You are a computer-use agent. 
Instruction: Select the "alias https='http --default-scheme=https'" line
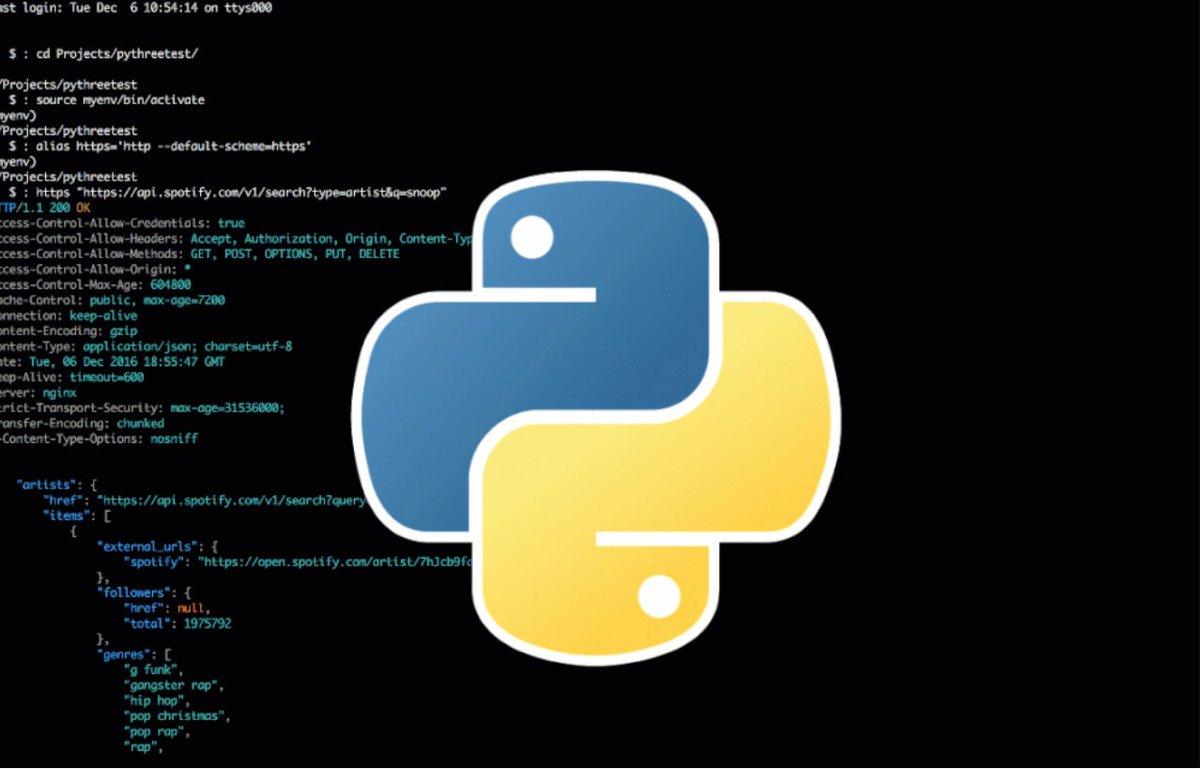[x=173, y=146]
